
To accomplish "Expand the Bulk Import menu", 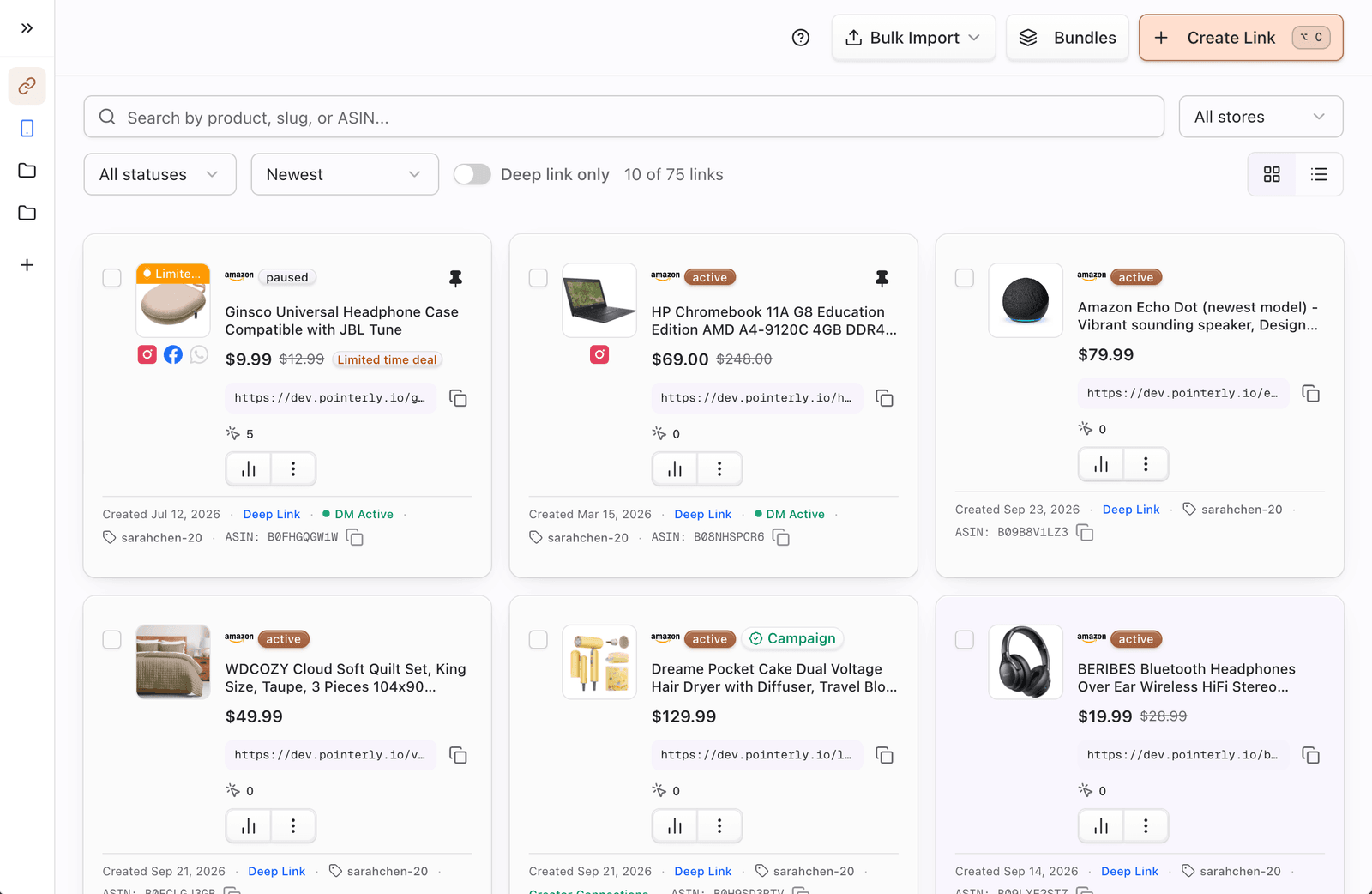I will pyautogui.click(x=913, y=38).
